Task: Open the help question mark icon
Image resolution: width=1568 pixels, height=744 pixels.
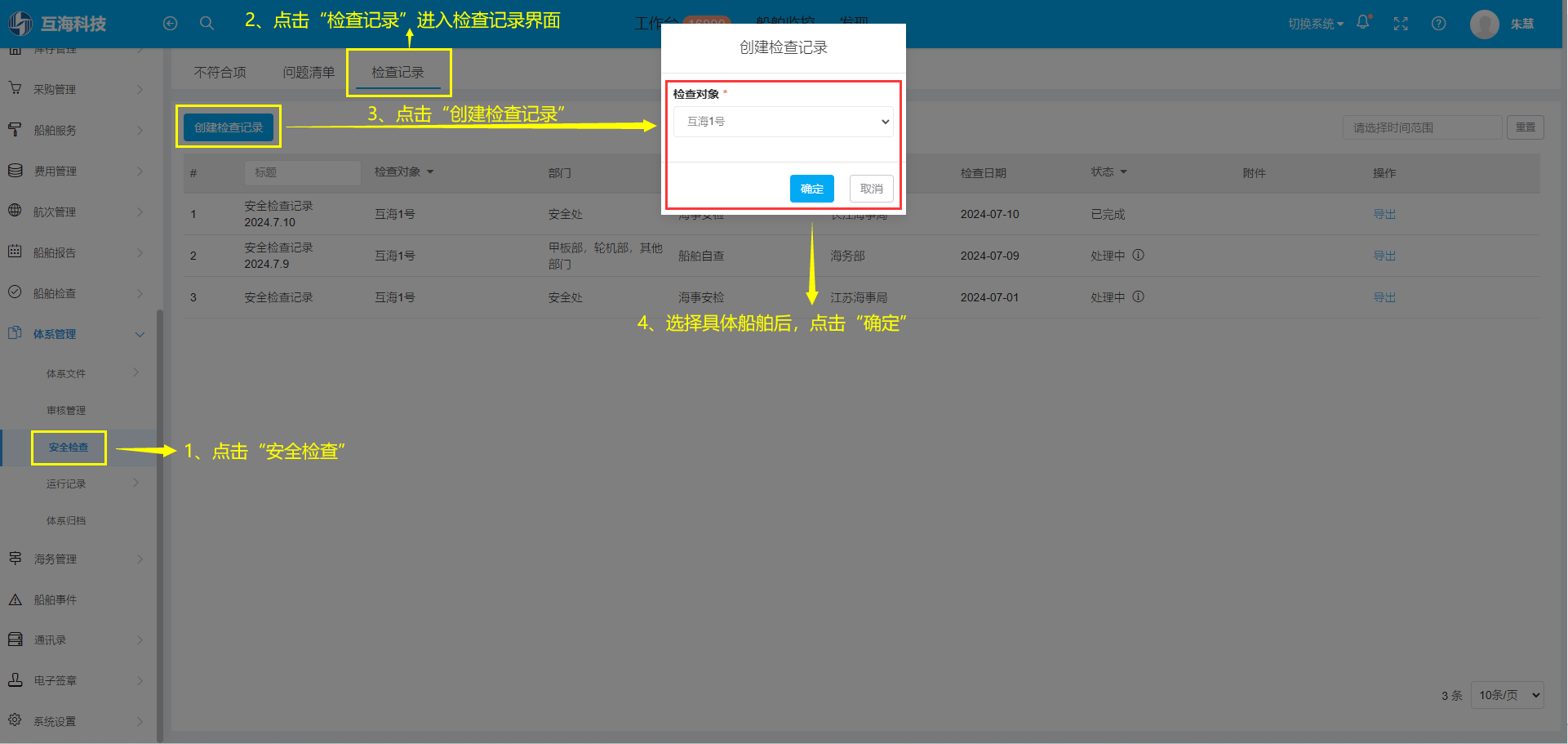Action: [1439, 24]
